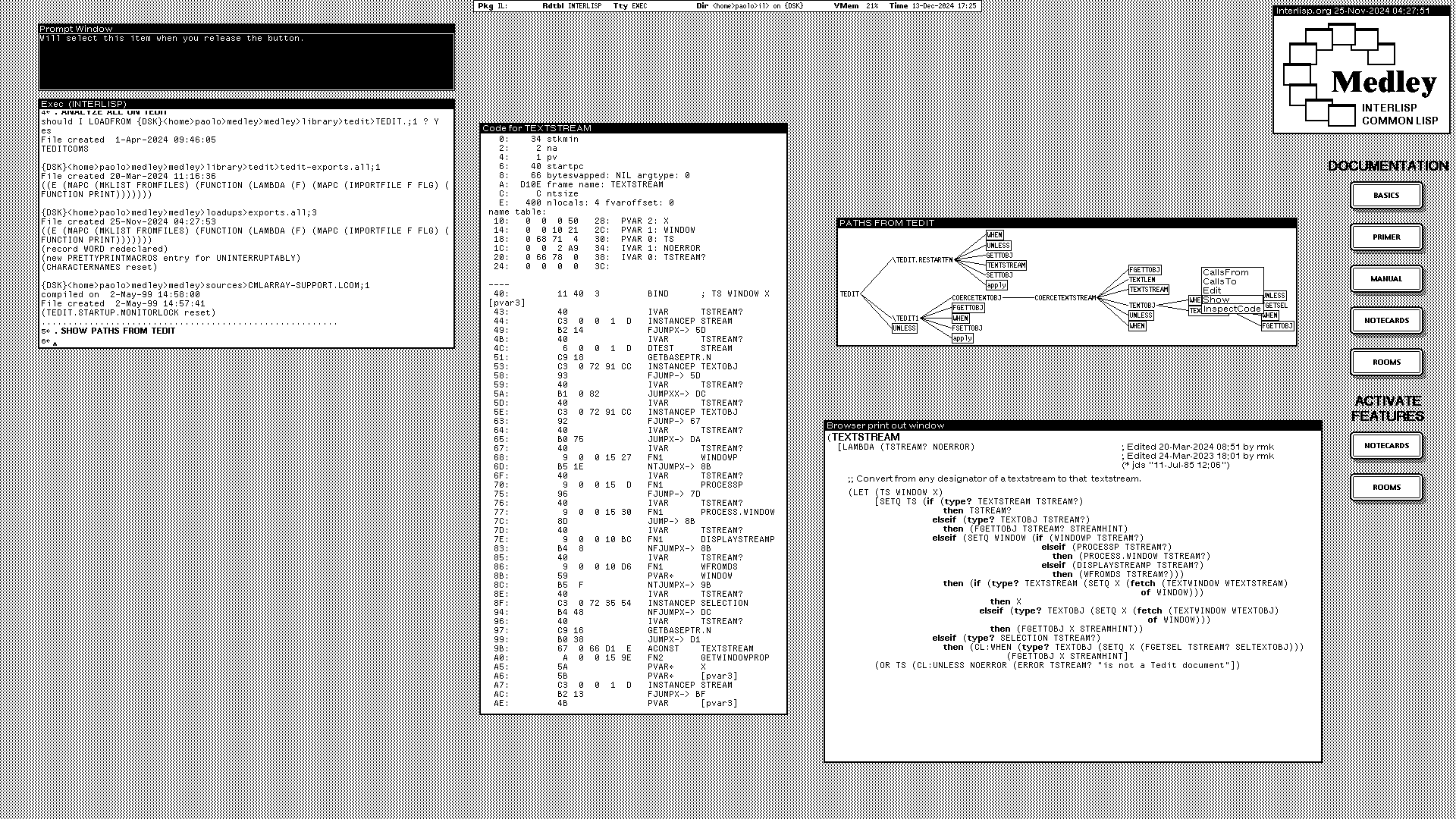Select UNLESS node below TEXTOBJ
The height and width of the screenshot is (819, 1456).
click(1141, 315)
